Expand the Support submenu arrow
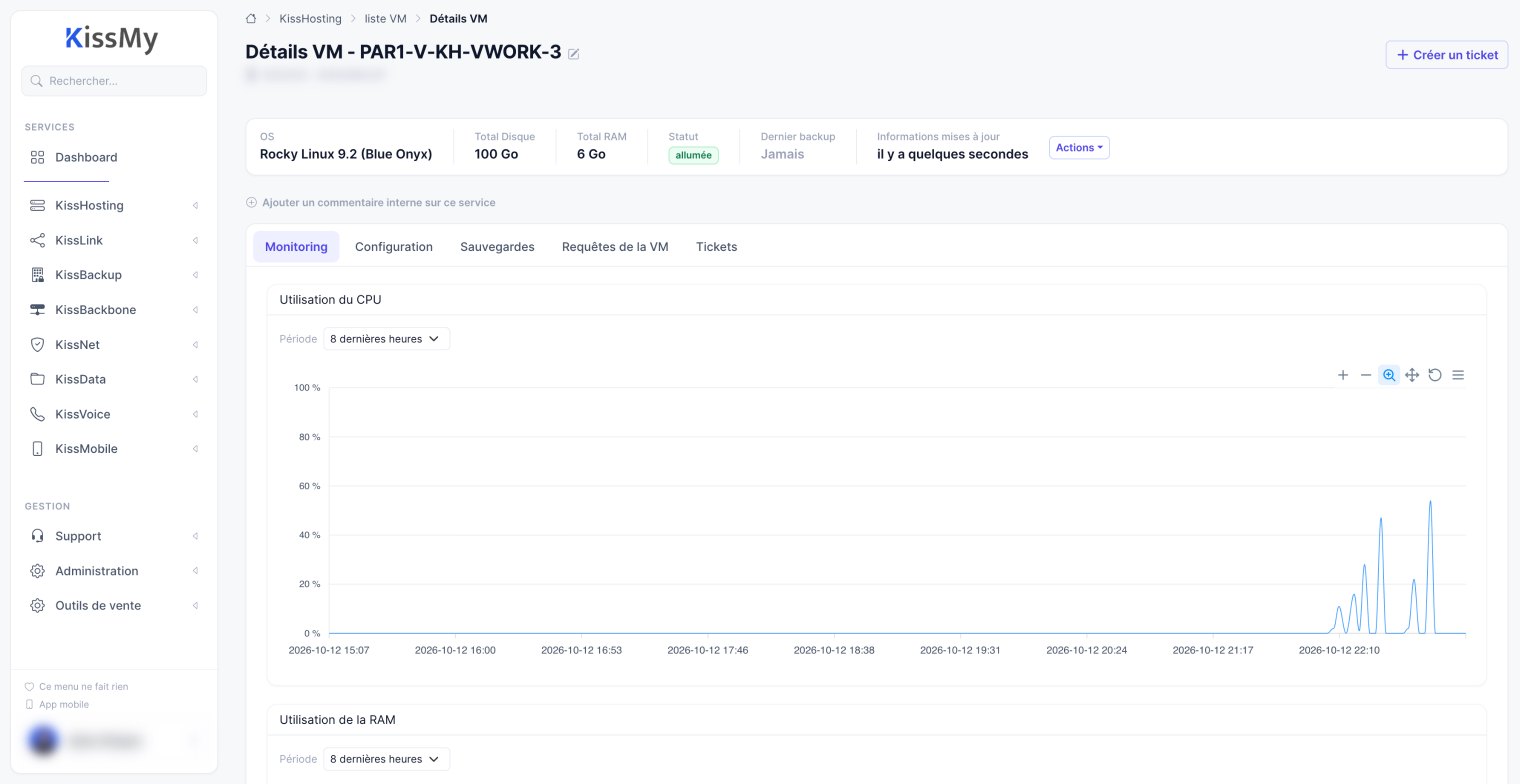Image resolution: width=1520 pixels, height=784 pixels. tap(195, 536)
